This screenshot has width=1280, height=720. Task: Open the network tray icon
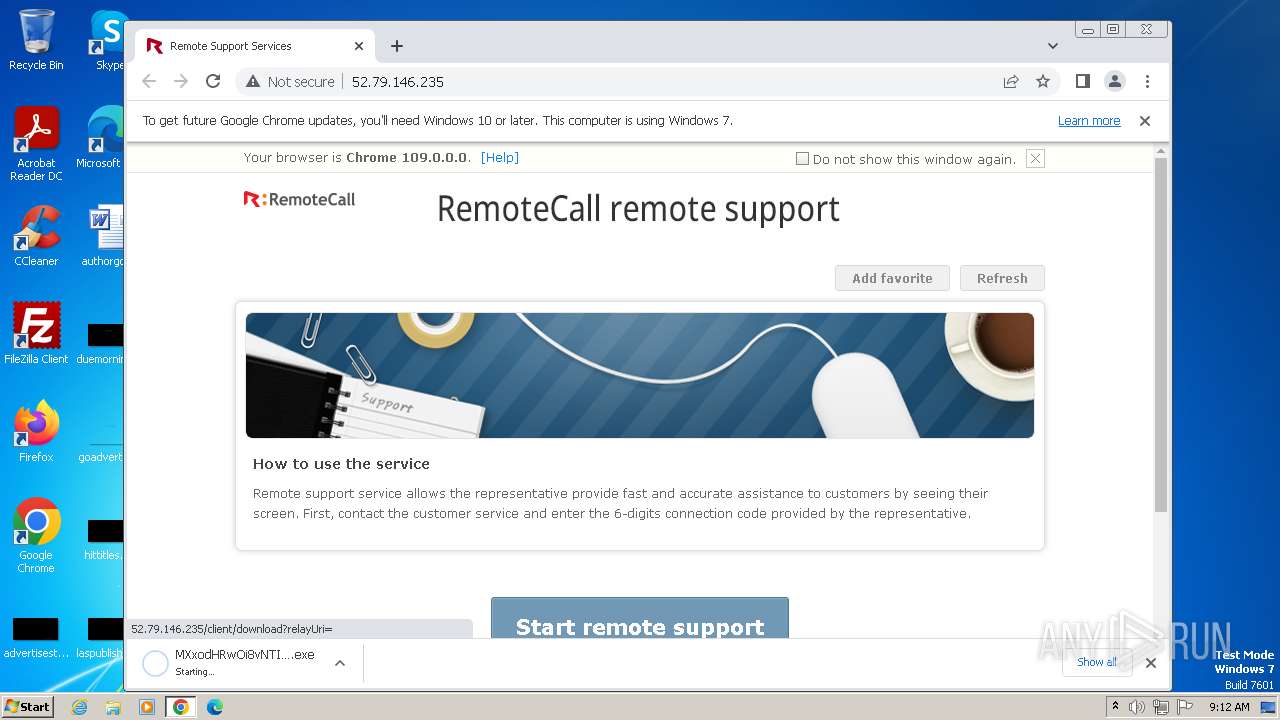(1160, 707)
